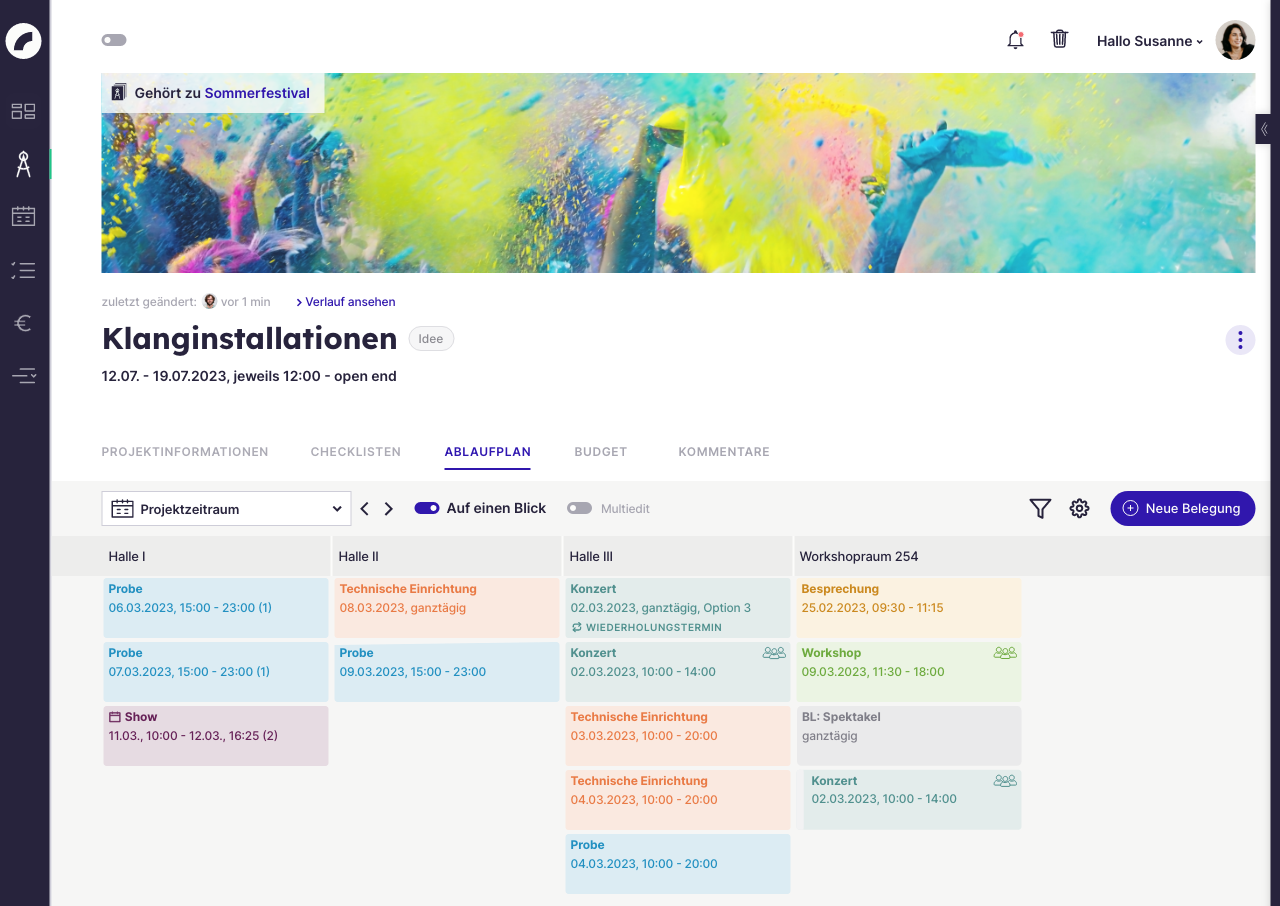The height and width of the screenshot is (906, 1280).
Task: Open the dashboard icon in the sidebar
Action: pos(23,111)
